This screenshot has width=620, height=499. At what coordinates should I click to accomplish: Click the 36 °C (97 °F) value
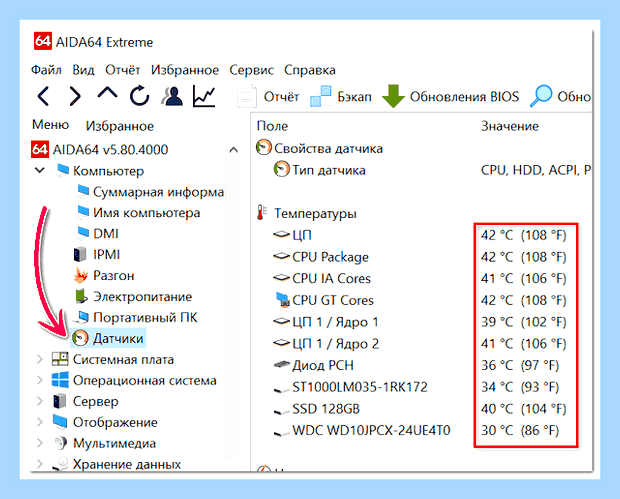point(520,365)
